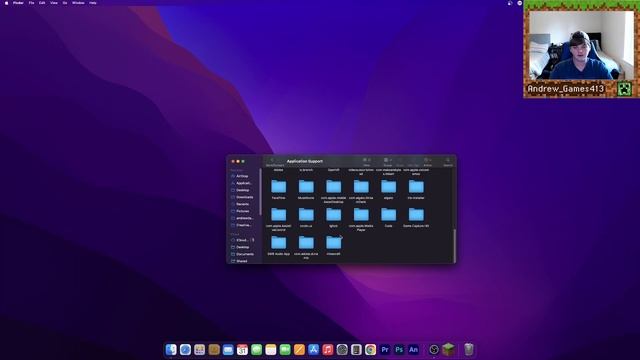Open Google Chrome from the Dock

pyautogui.click(x=371, y=349)
